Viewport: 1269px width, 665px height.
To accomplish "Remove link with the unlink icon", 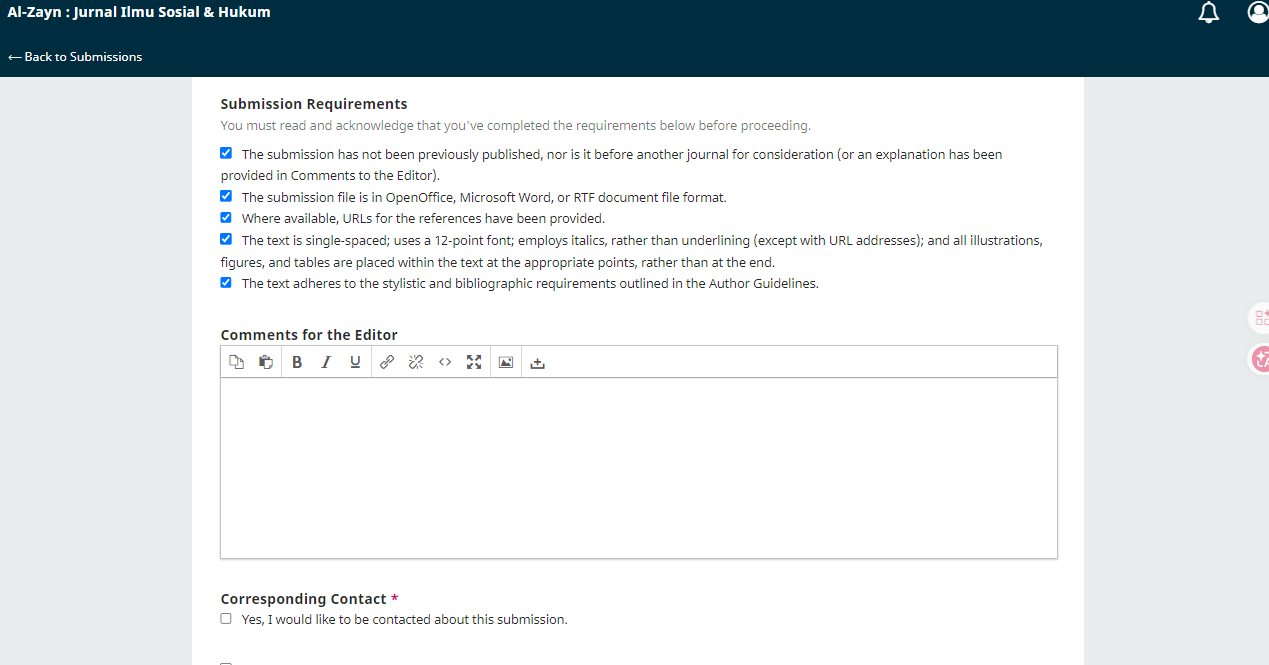I will tap(416, 362).
